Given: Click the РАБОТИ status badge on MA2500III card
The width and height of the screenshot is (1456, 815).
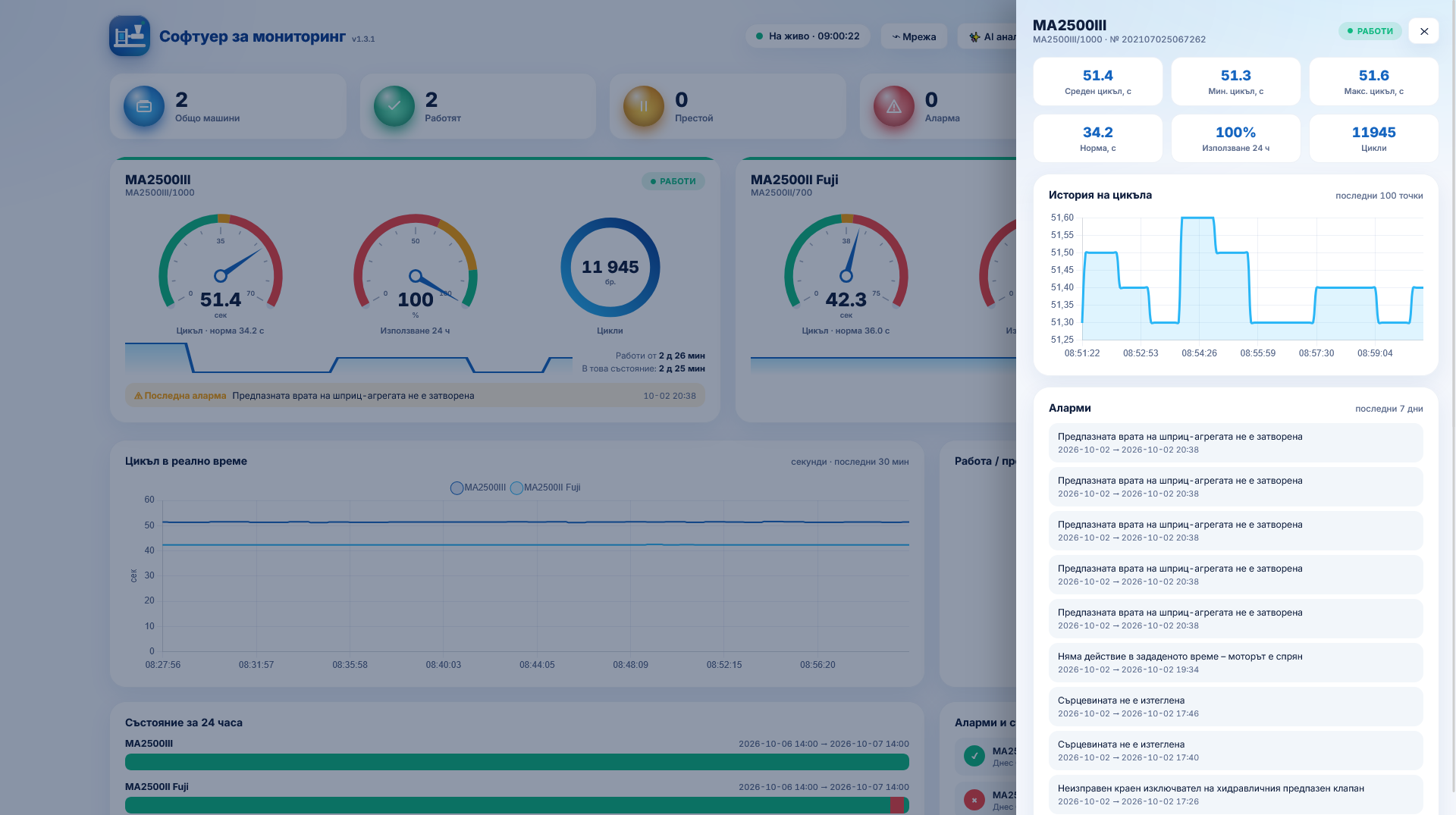Looking at the screenshot, I should pos(673,181).
